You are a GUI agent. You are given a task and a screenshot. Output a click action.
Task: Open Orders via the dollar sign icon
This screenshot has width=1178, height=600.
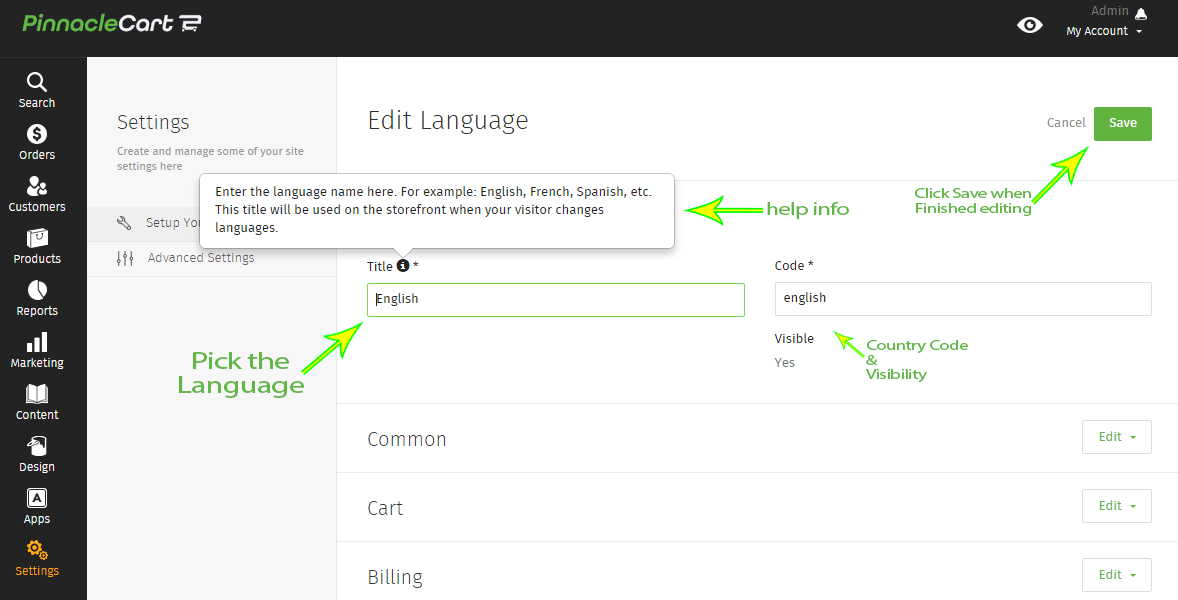(x=37, y=134)
